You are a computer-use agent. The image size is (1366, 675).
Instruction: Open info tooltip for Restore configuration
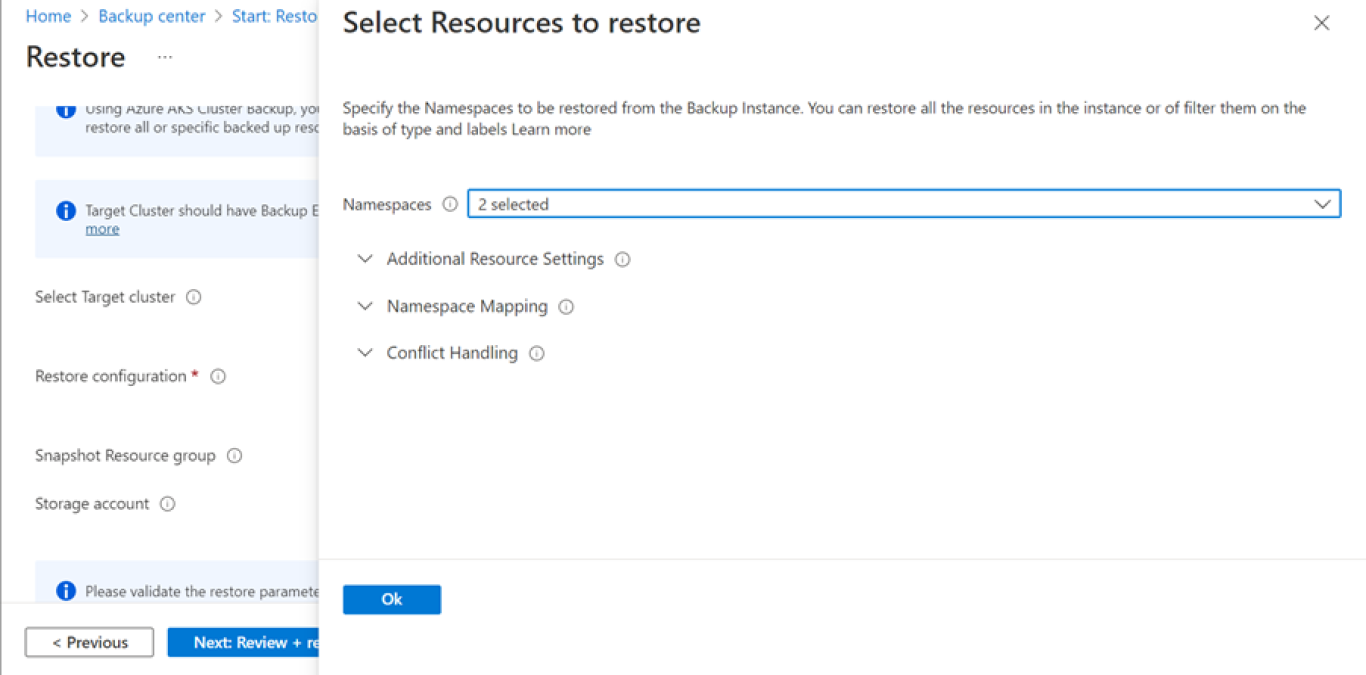click(x=218, y=376)
